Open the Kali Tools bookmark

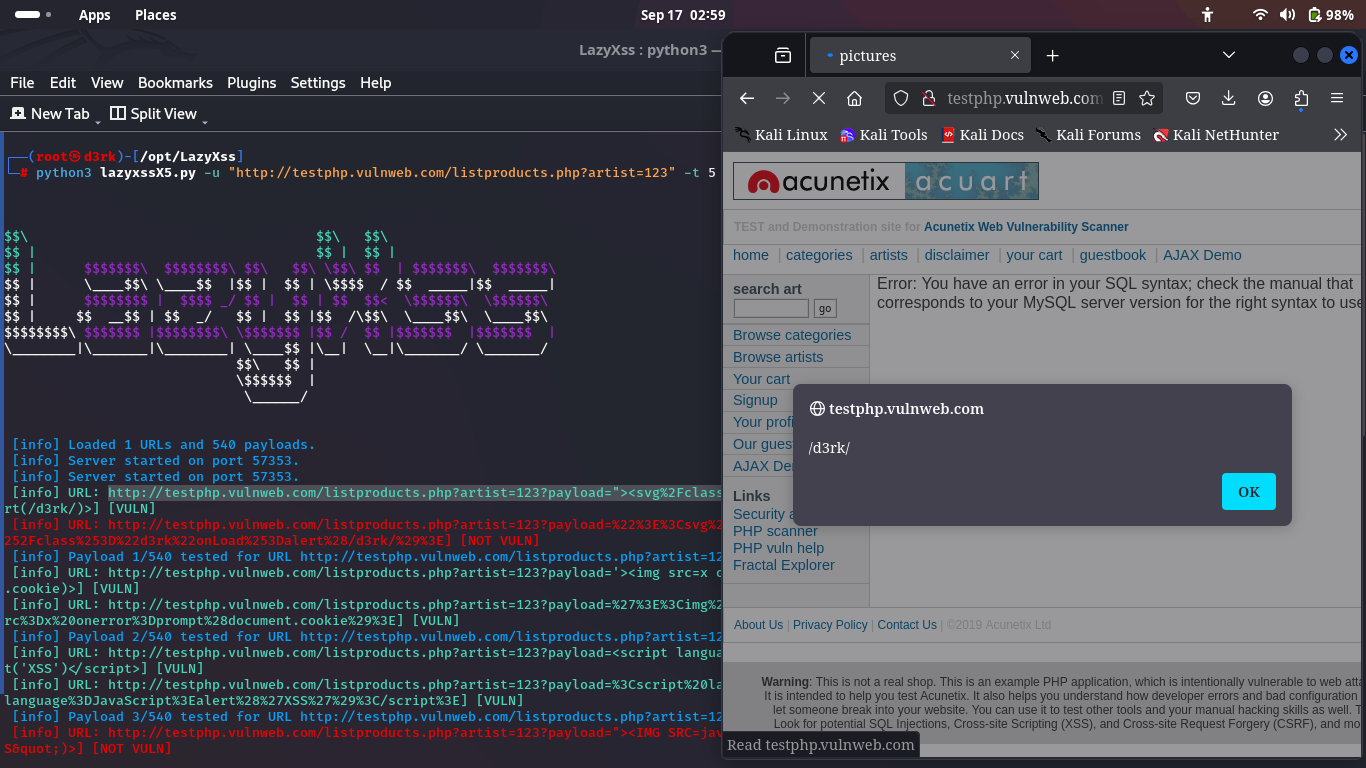pos(884,134)
